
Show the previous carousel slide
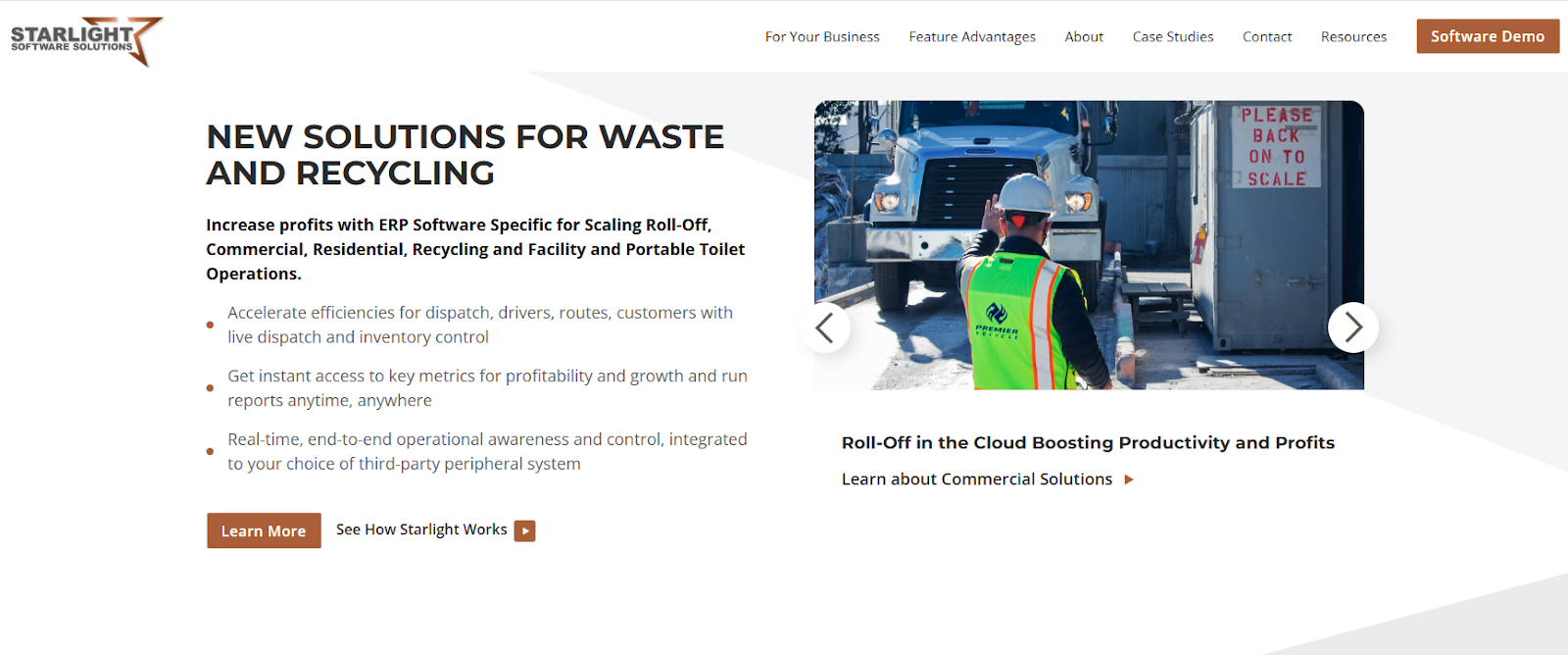825,327
